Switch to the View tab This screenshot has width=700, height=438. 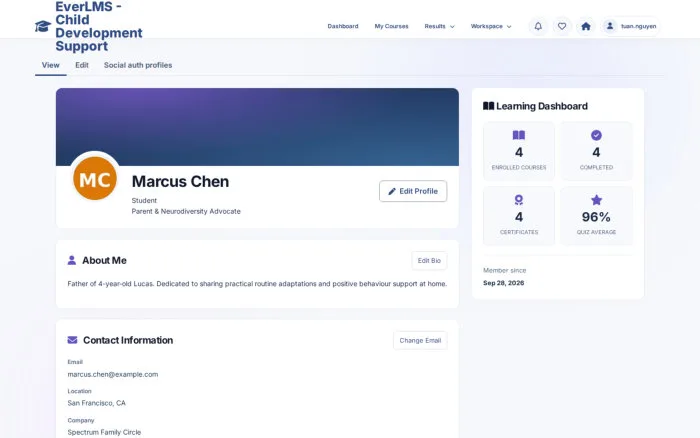(x=50, y=65)
